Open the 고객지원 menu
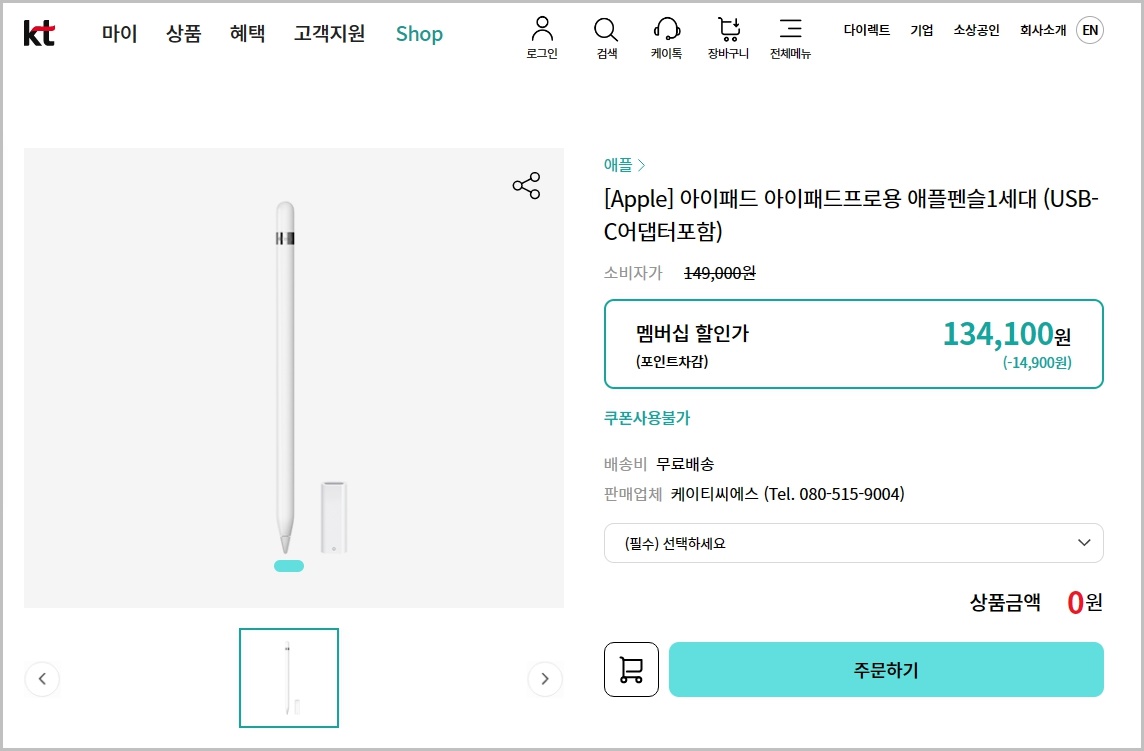The height and width of the screenshot is (751, 1144). point(329,34)
